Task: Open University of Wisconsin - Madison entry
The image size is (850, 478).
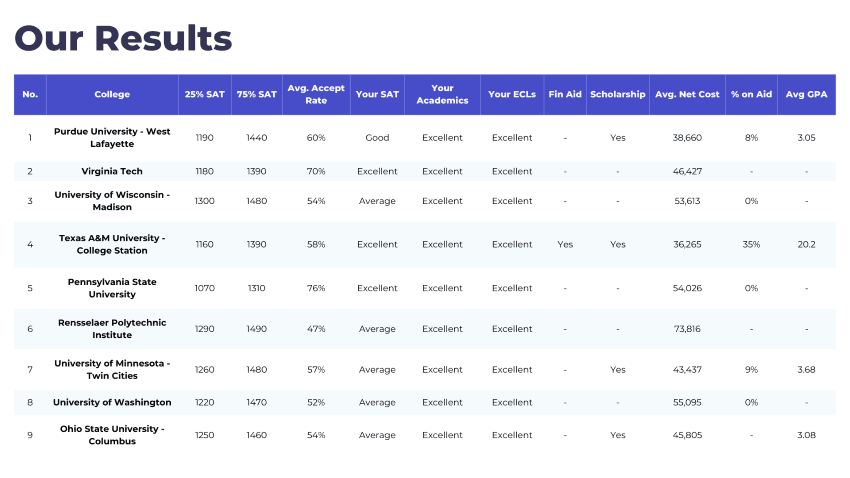Action: point(112,201)
